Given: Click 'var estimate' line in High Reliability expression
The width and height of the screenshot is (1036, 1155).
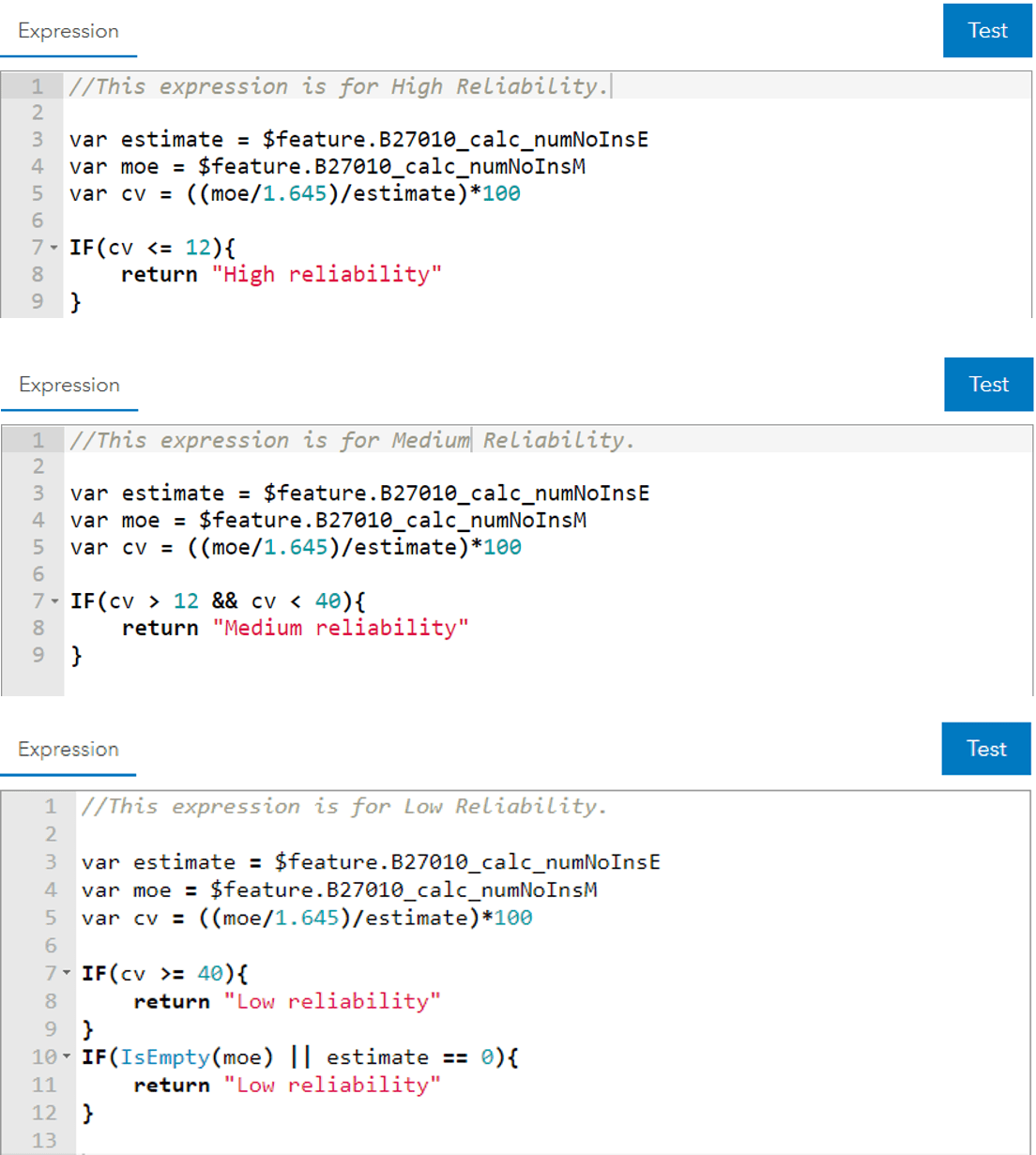Looking at the screenshot, I should click(x=358, y=140).
